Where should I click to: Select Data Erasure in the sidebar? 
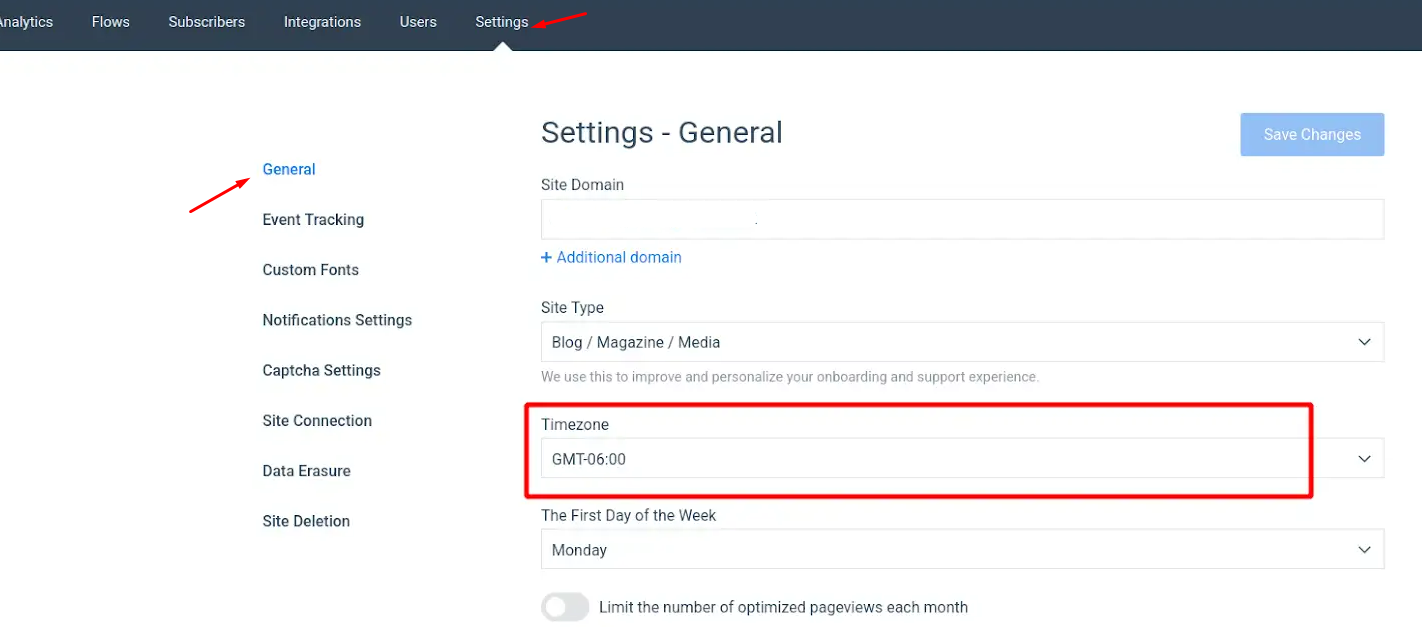tap(306, 471)
